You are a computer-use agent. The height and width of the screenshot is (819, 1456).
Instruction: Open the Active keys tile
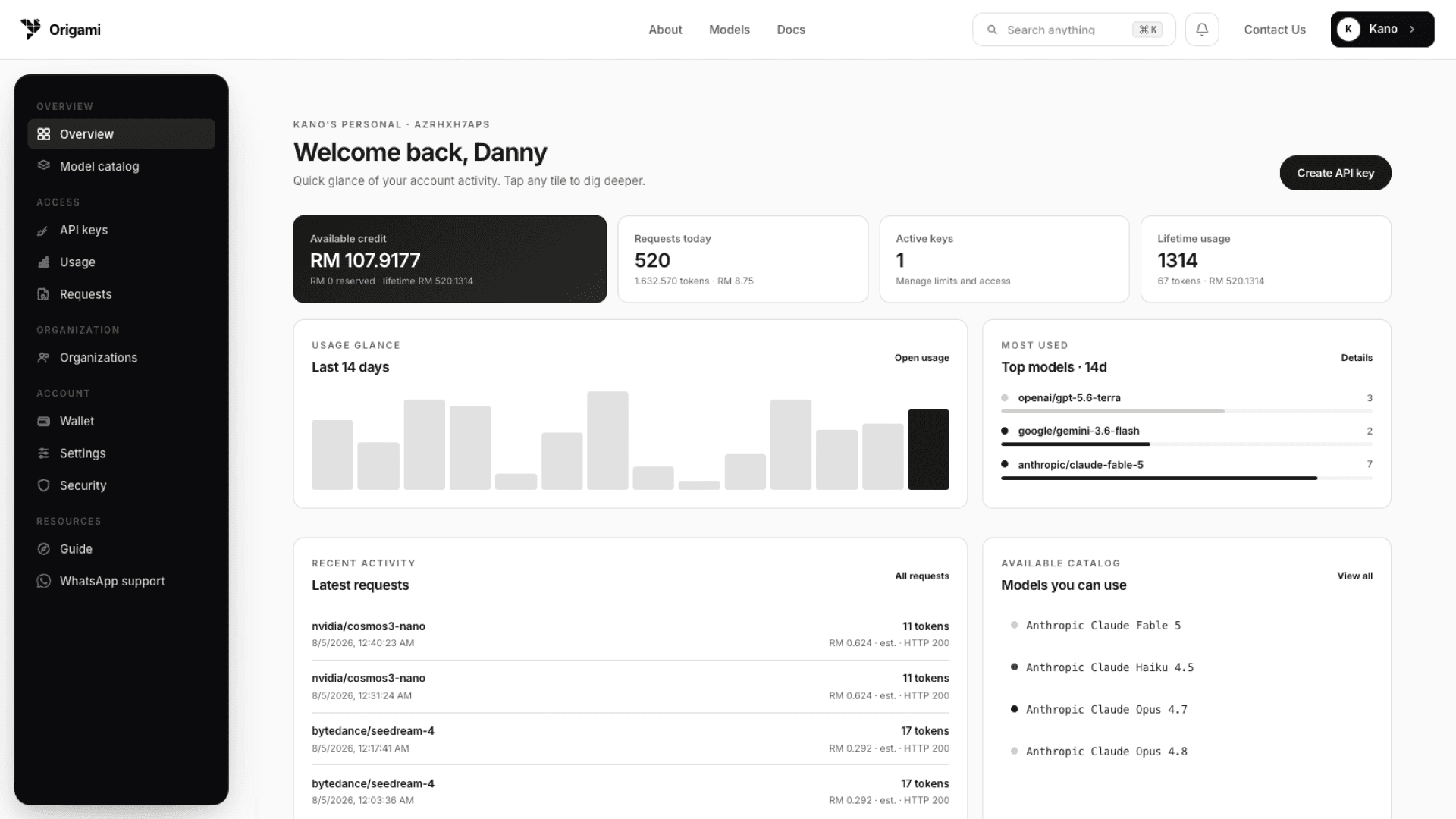tap(1004, 259)
